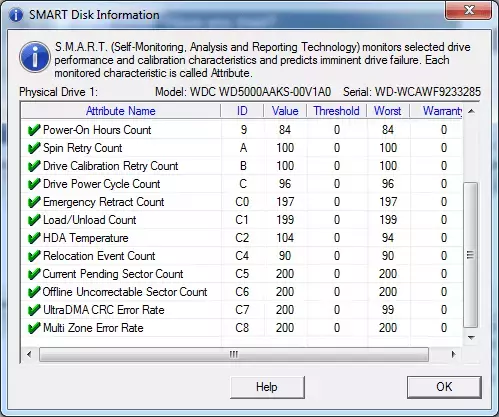Click the horizontal scrollbar left arrow
The image size is (499, 417).
pos(29,354)
